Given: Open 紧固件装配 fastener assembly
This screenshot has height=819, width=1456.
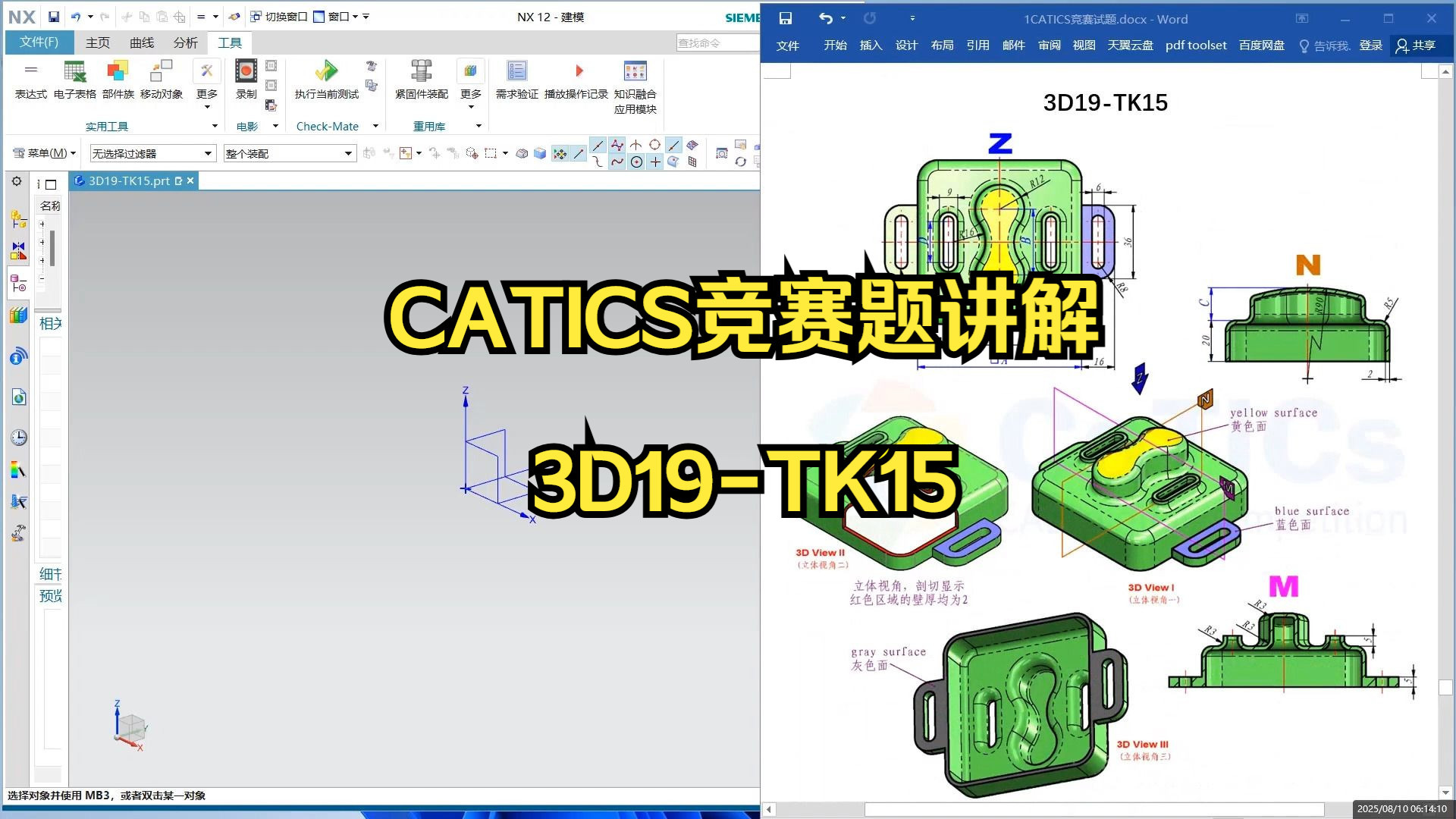Looking at the screenshot, I should (422, 80).
